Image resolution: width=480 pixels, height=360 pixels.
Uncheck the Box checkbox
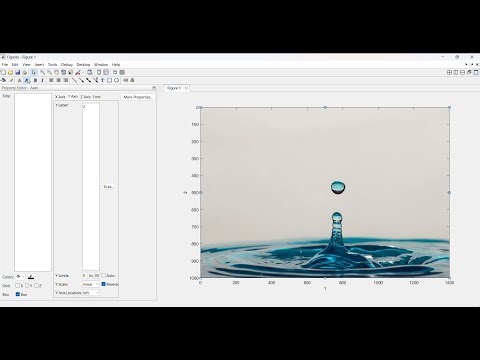18,294
